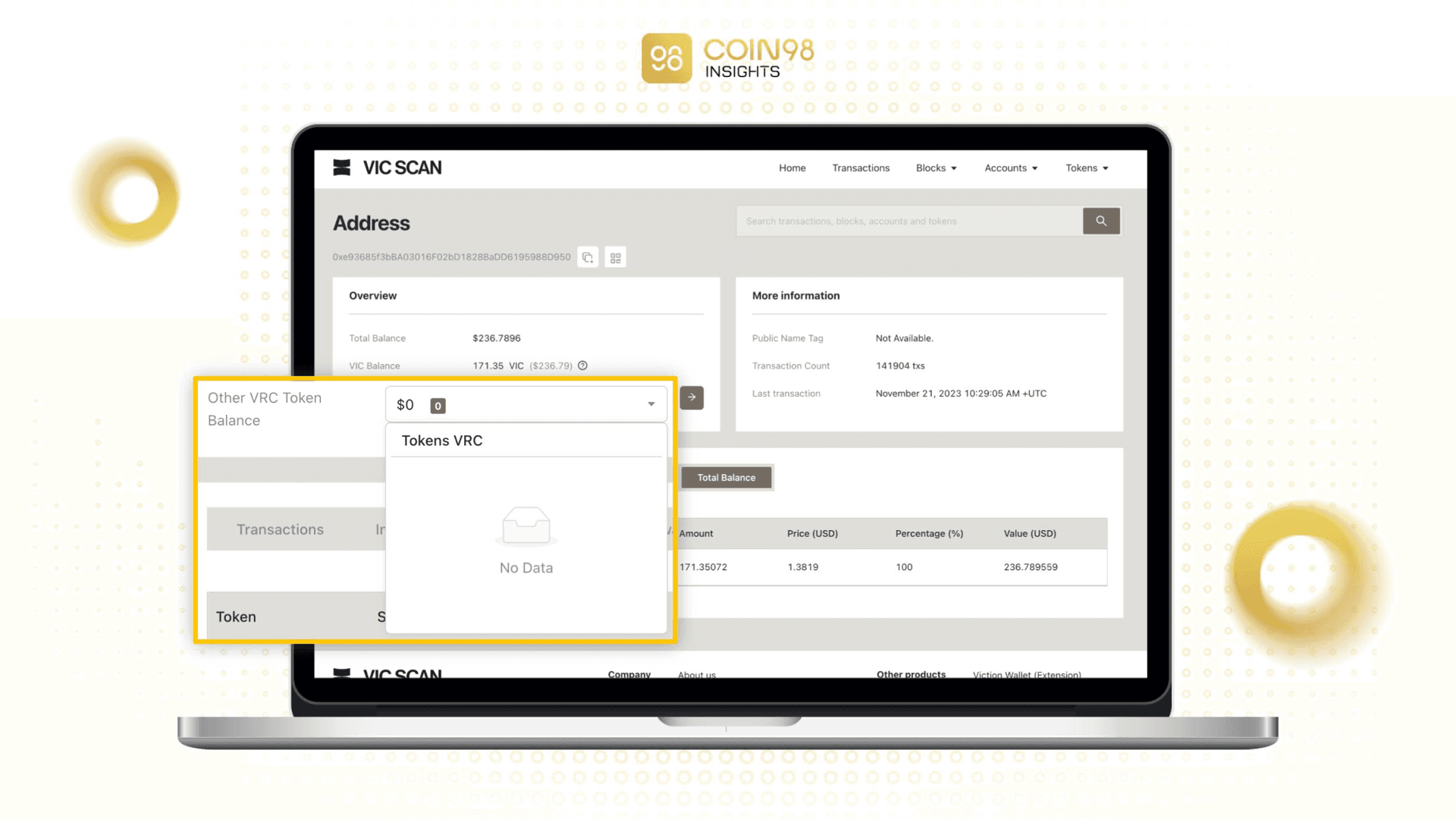Click the Total Balance value $236.7896
The width and height of the screenshot is (1456, 819).
tap(497, 338)
